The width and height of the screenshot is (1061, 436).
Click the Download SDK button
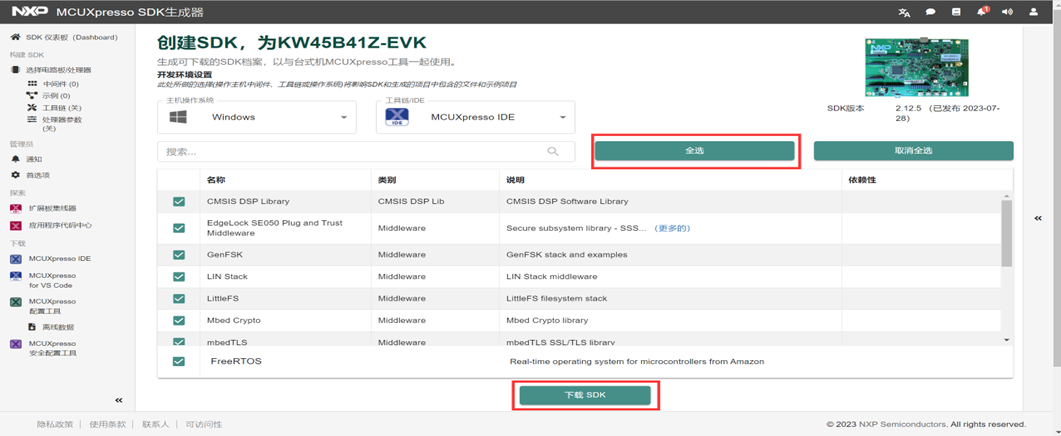click(x=585, y=395)
